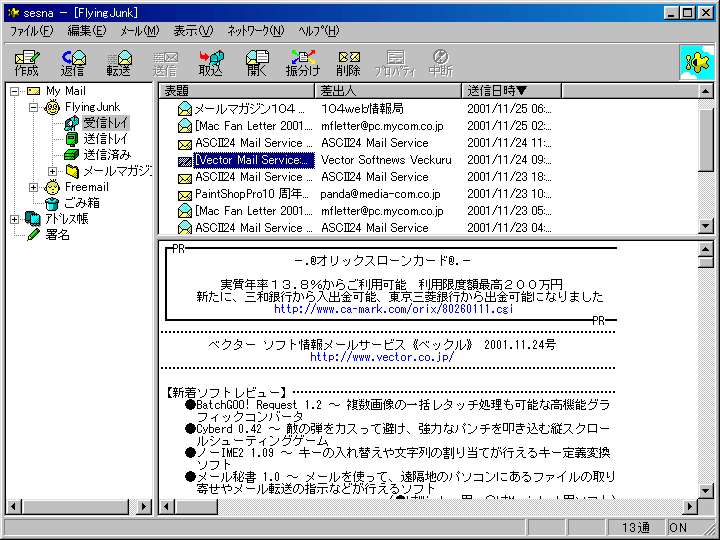Image resolution: width=720 pixels, height=540 pixels.
Task: Select the Freemail account
Action: (x=86, y=187)
